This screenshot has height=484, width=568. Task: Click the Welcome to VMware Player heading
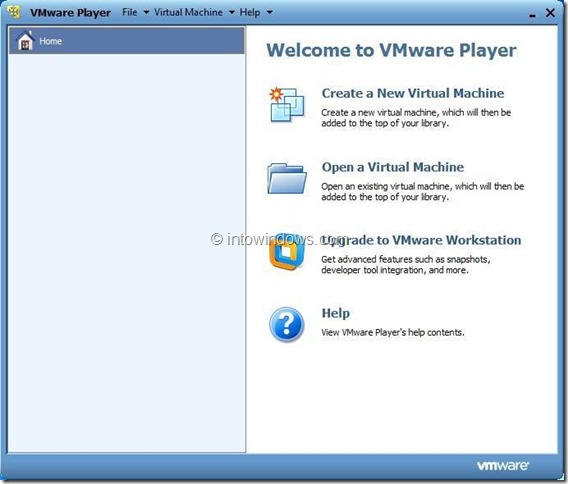(391, 51)
